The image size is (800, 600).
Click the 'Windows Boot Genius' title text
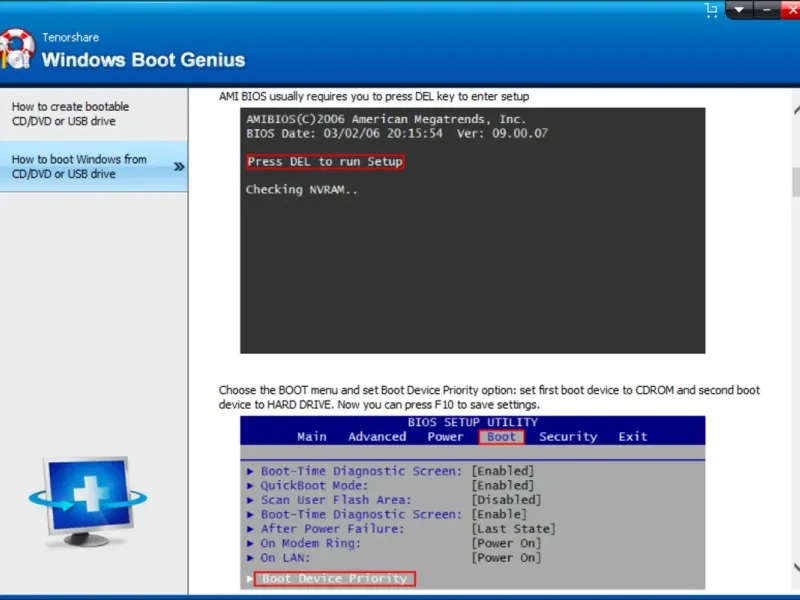pyautogui.click(x=143, y=60)
